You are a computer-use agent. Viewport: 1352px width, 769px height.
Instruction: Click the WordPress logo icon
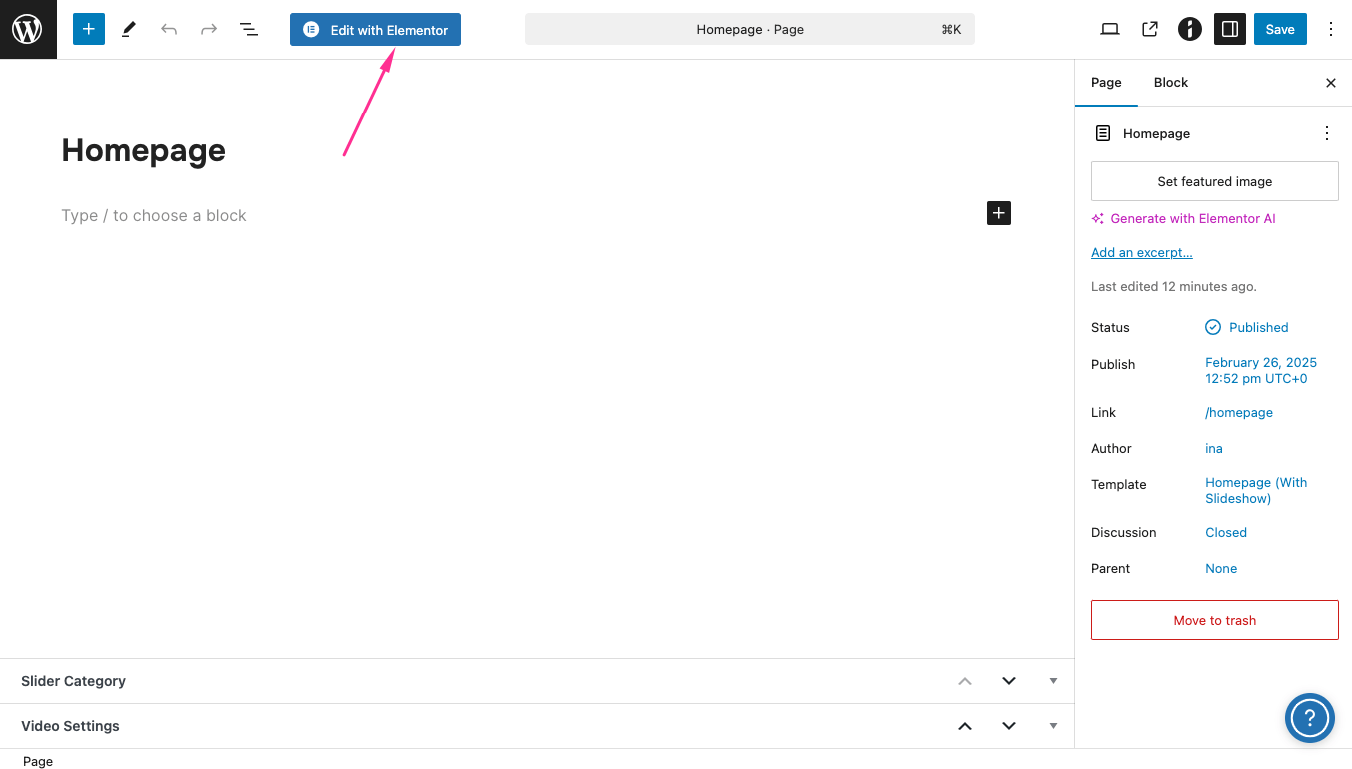pos(28,30)
